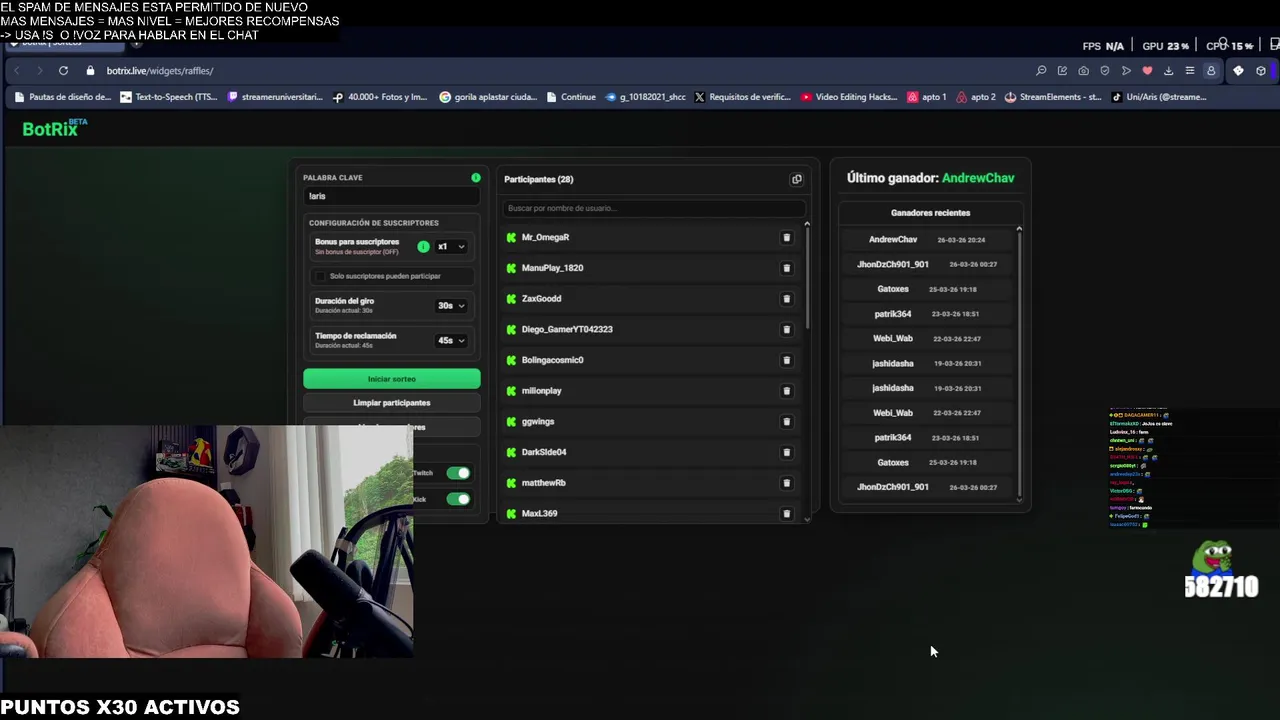Click the browser zoom magnifier icon
1280x720 pixels.
(x=1041, y=71)
